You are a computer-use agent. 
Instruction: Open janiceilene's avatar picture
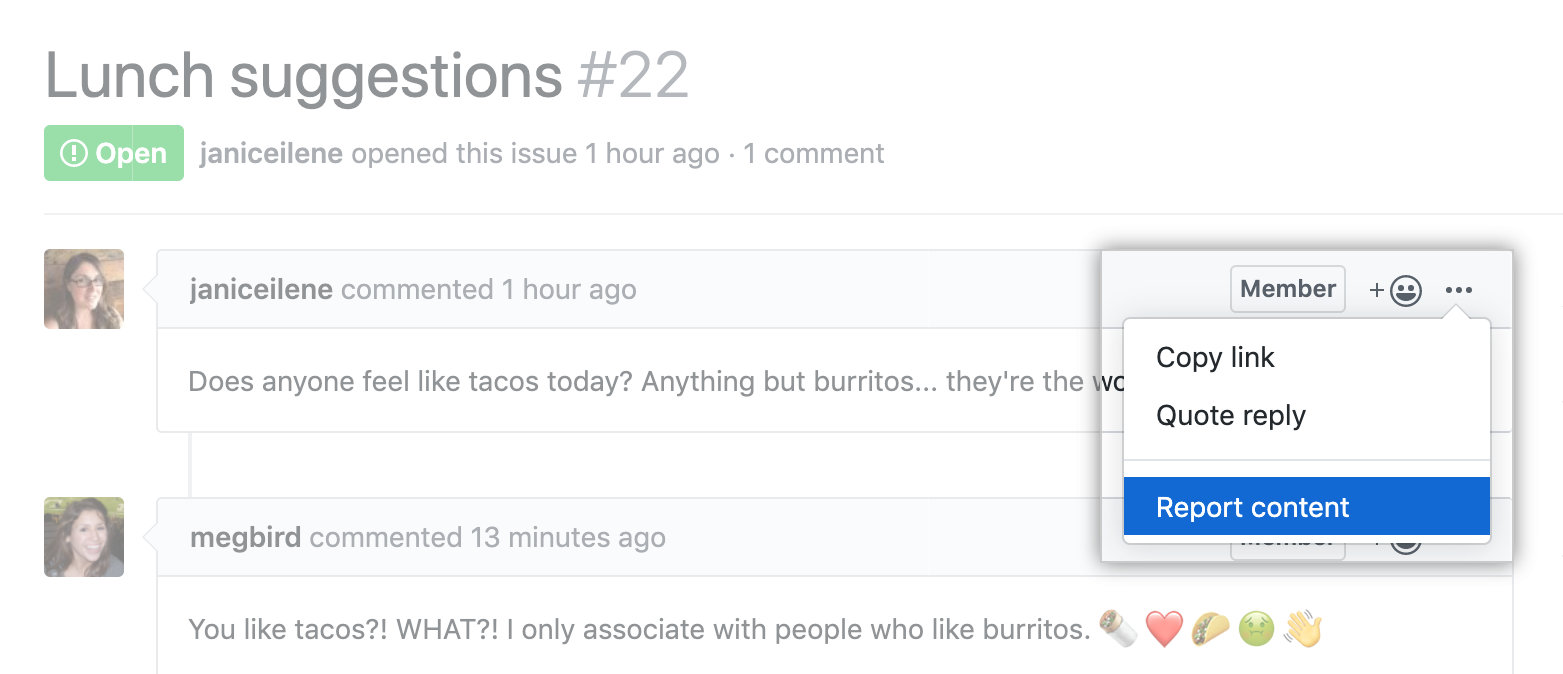coord(83,289)
